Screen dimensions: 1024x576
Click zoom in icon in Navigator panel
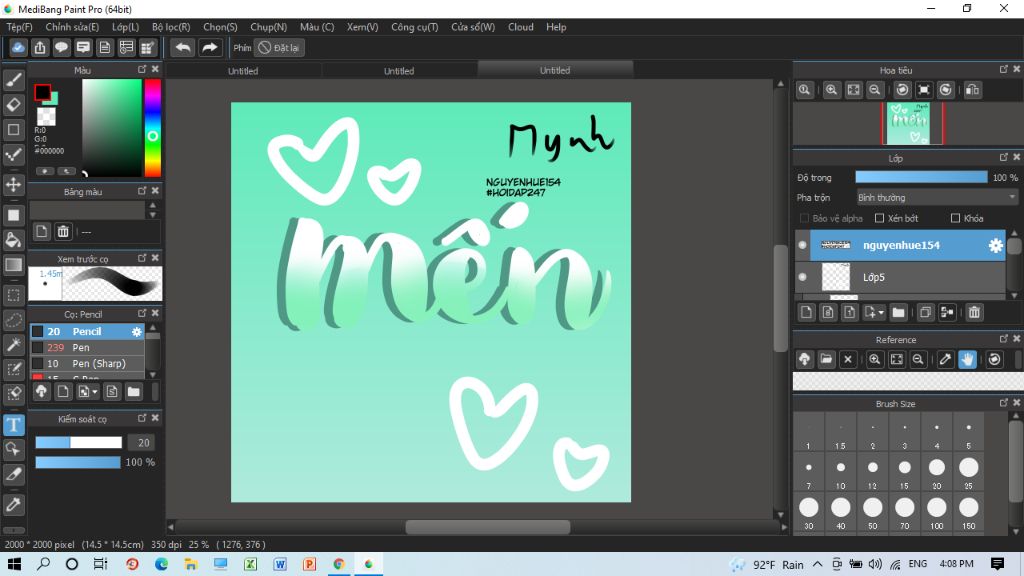point(831,90)
